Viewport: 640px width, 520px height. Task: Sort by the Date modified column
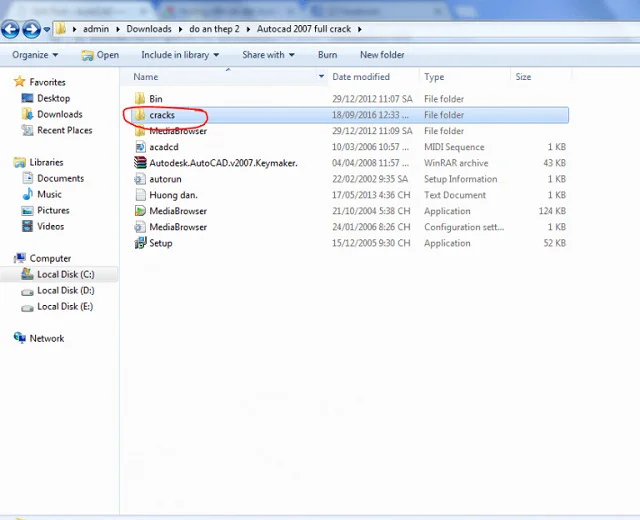tap(361, 77)
